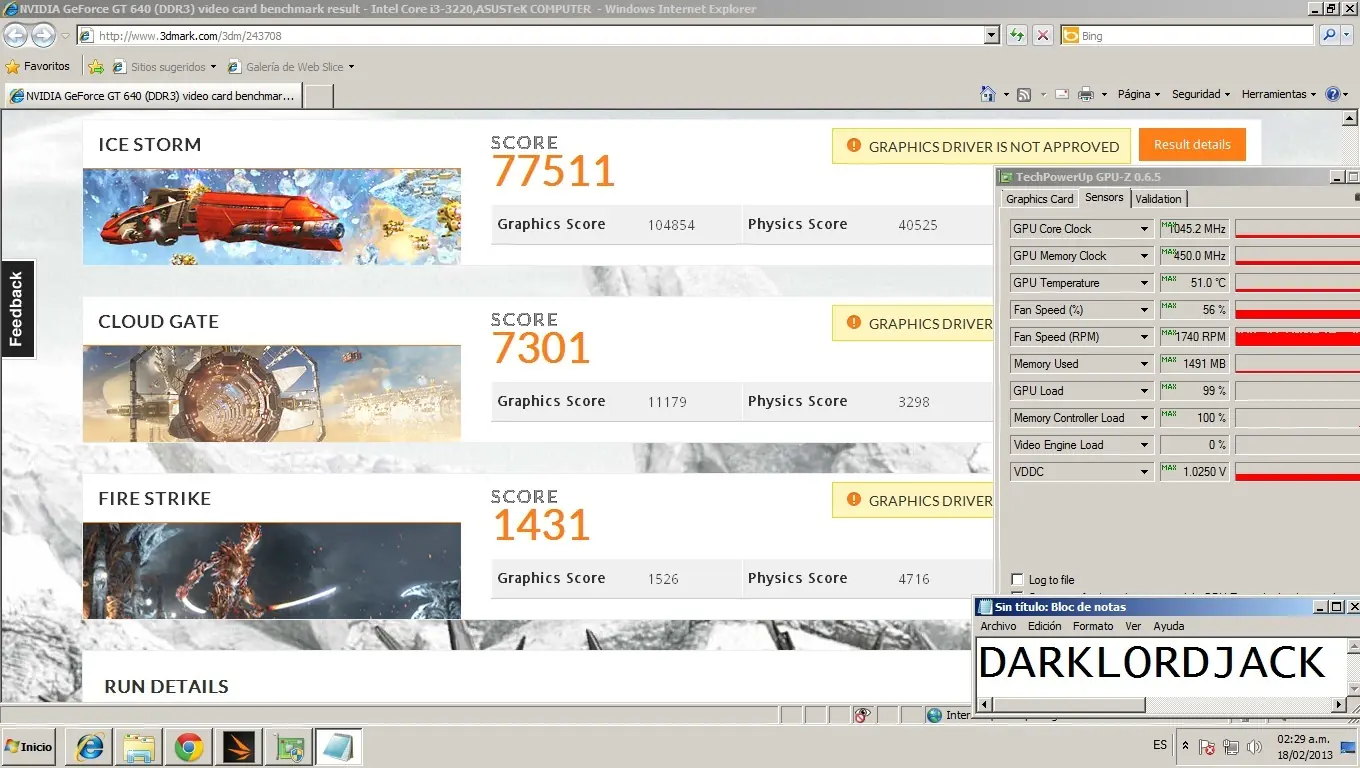Open Galería de Web Slice link
This screenshot has width=1360, height=768.
pos(290,67)
